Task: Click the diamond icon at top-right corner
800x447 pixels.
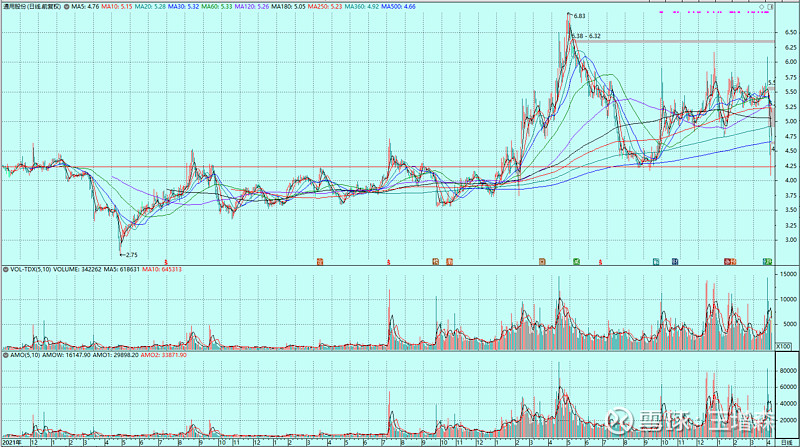Action: pyautogui.click(x=763, y=6)
